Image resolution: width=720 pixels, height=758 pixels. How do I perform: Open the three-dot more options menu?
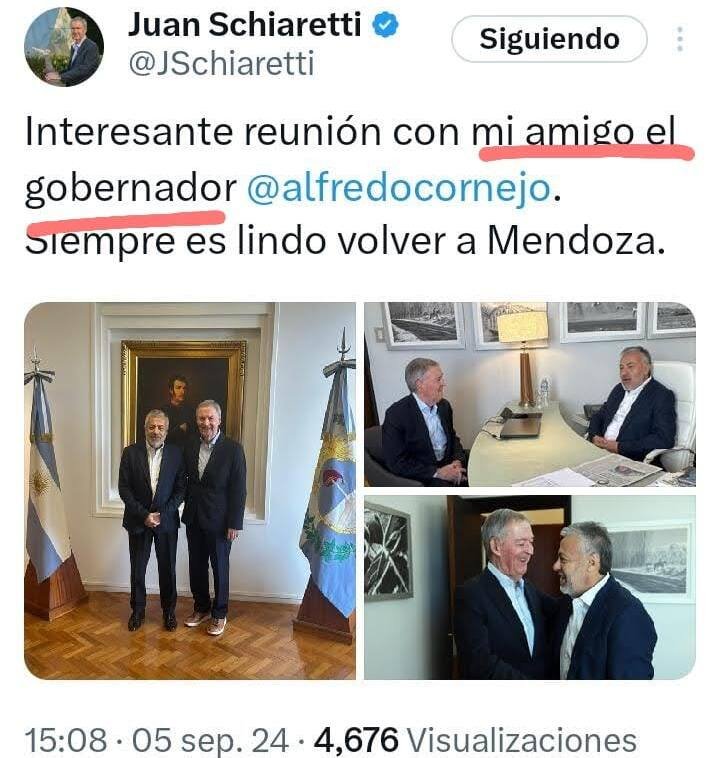[680, 39]
